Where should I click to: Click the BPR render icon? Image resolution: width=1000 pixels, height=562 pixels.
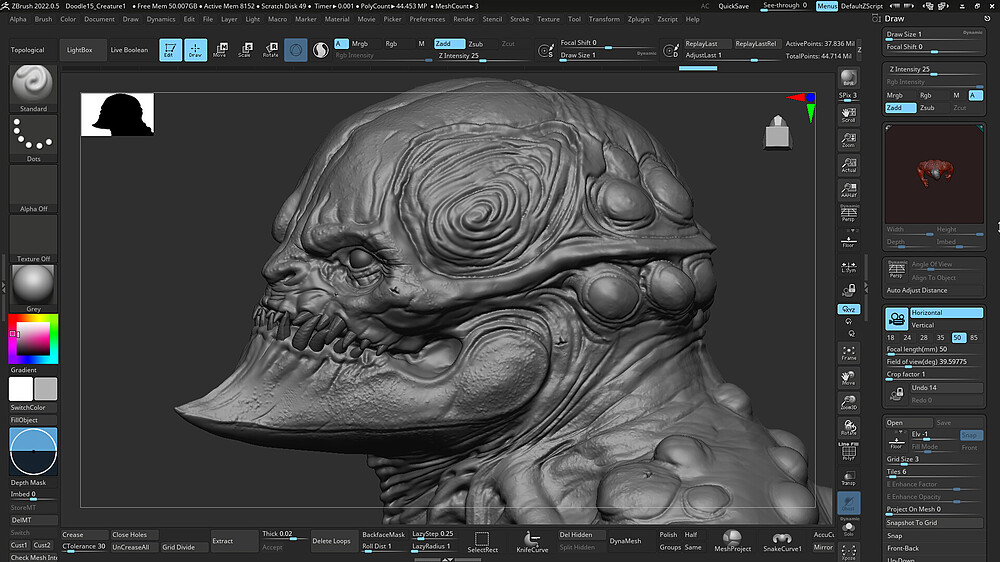[x=848, y=78]
